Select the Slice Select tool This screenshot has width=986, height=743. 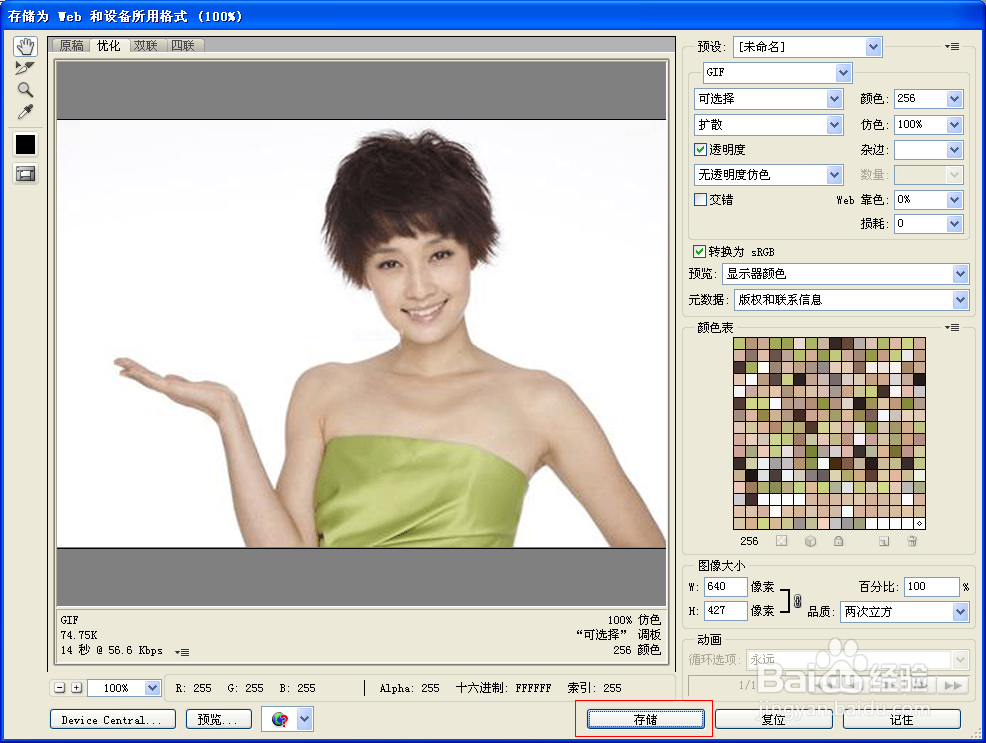25,68
